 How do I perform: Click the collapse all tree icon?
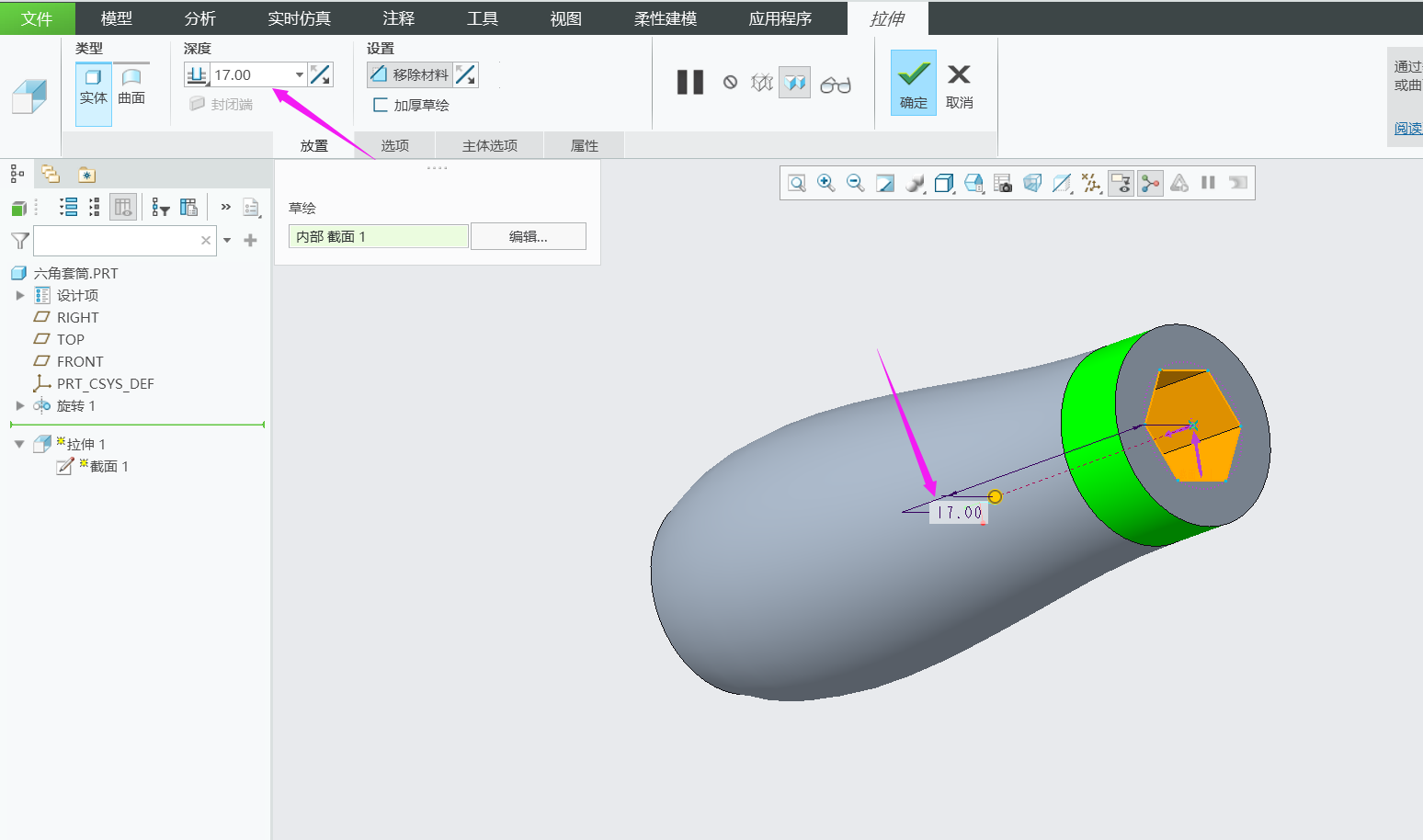click(94, 207)
